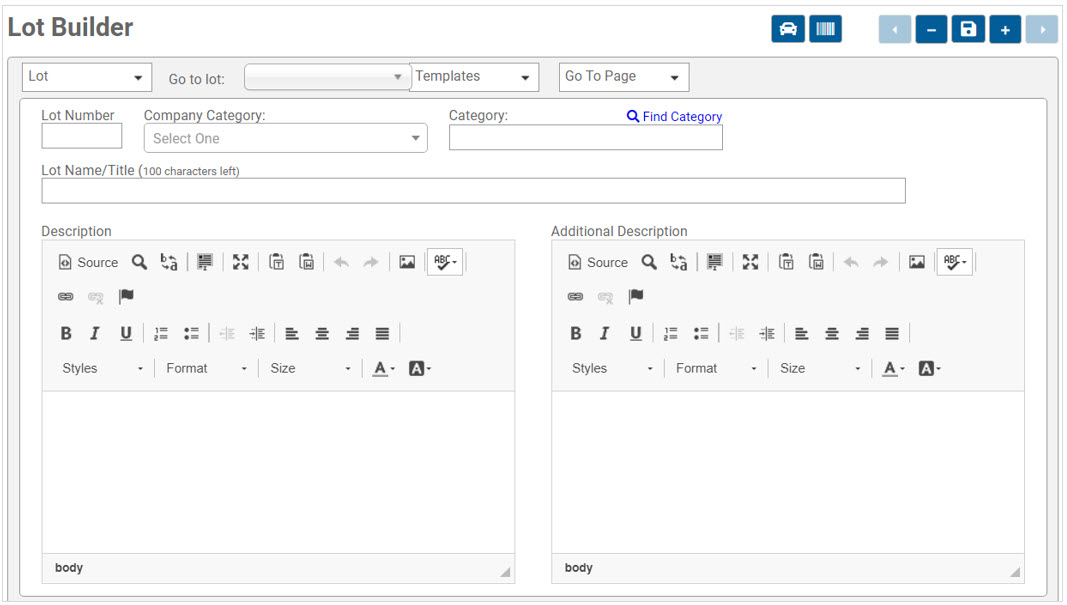Select All icon in Description toolbar
Screen dimensions: 1067x605
(204, 262)
